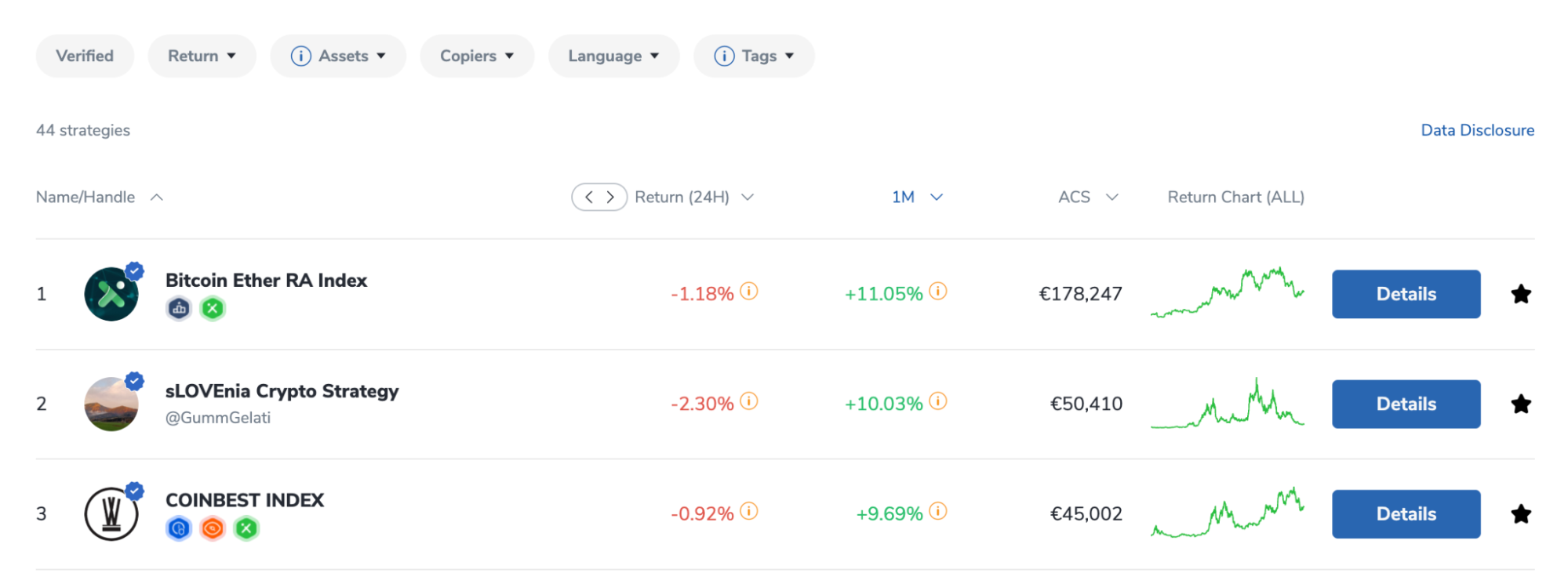The width and height of the screenshot is (1568, 573).
Task: Click info icon next to +9.69% return
Action: click(x=938, y=511)
